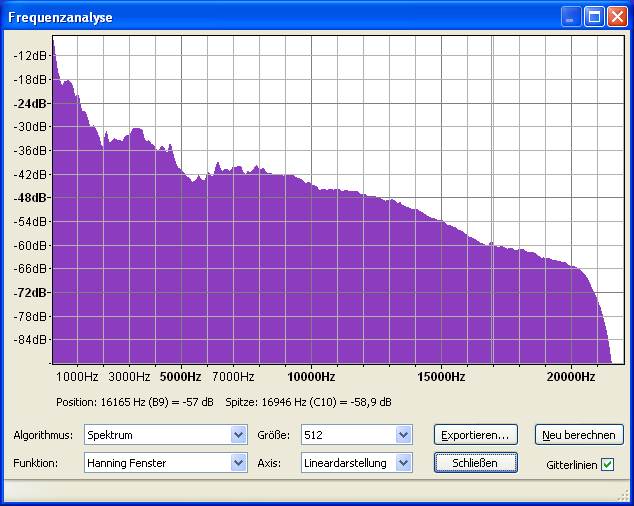The image size is (634, 506).
Task: Click the 10000Hz label on frequency axis
Action: pyautogui.click(x=311, y=377)
